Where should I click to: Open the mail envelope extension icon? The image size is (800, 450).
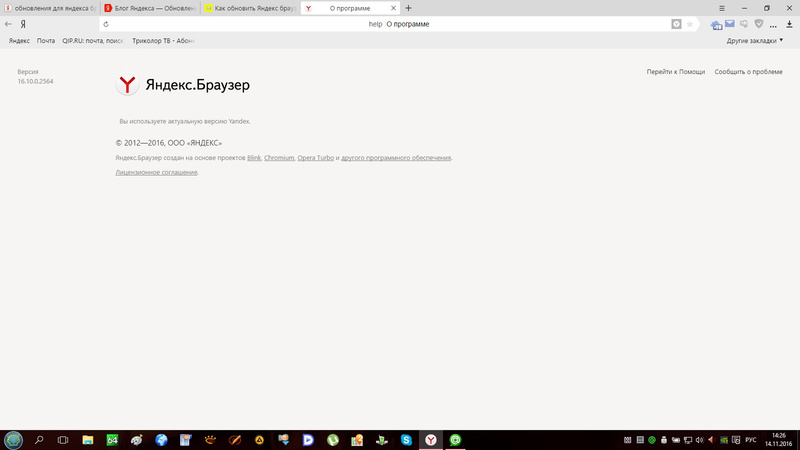point(730,23)
